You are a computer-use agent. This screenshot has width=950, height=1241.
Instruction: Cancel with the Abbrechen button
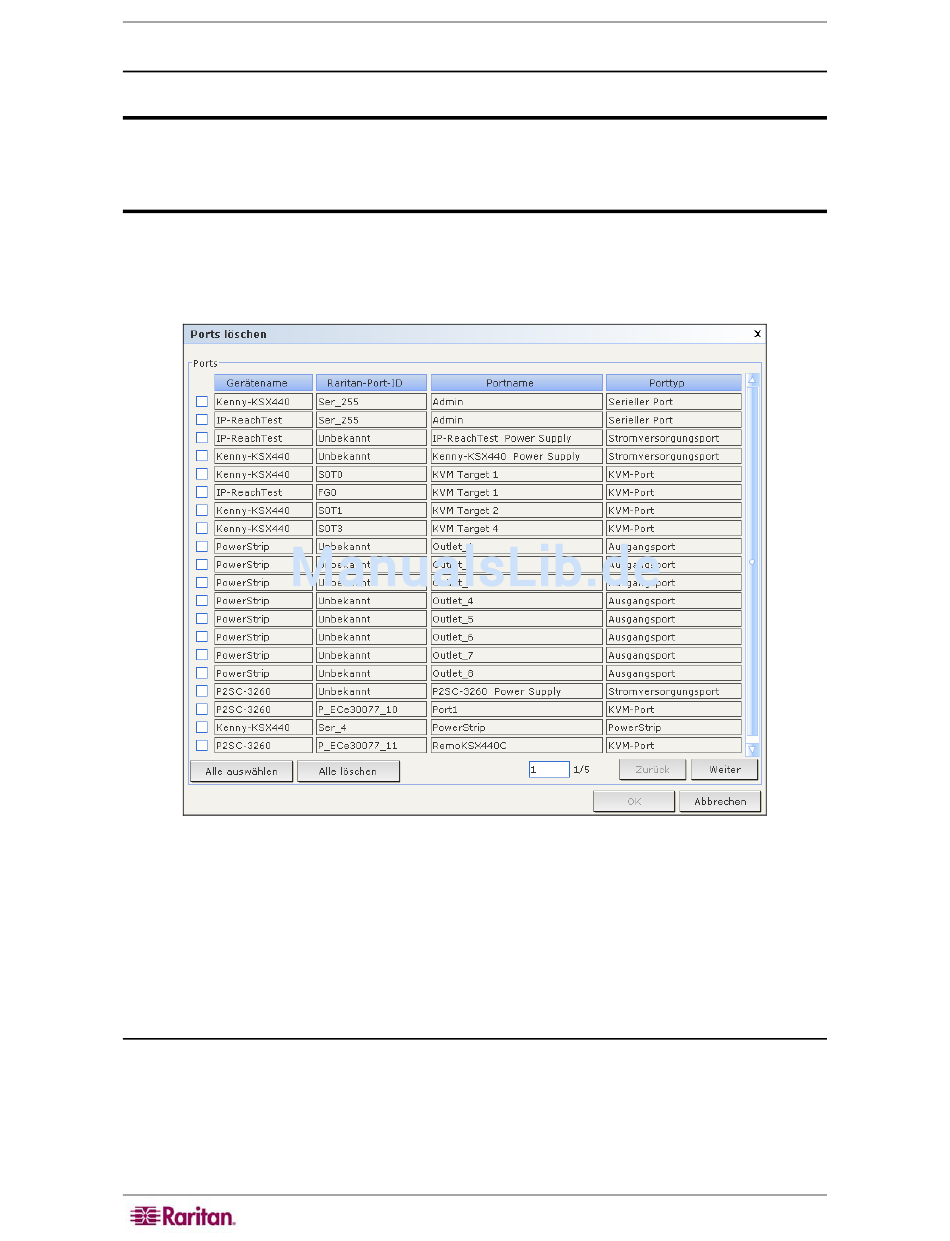click(x=720, y=801)
